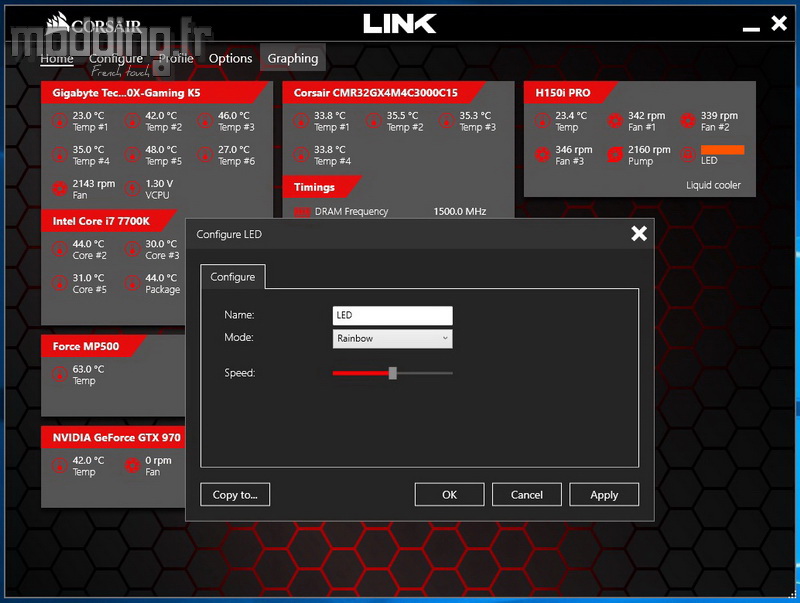
Task: Select the 35.0 °C Temp #4 thermometer icon
Action: pyautogui.click(x=60, y=155)
